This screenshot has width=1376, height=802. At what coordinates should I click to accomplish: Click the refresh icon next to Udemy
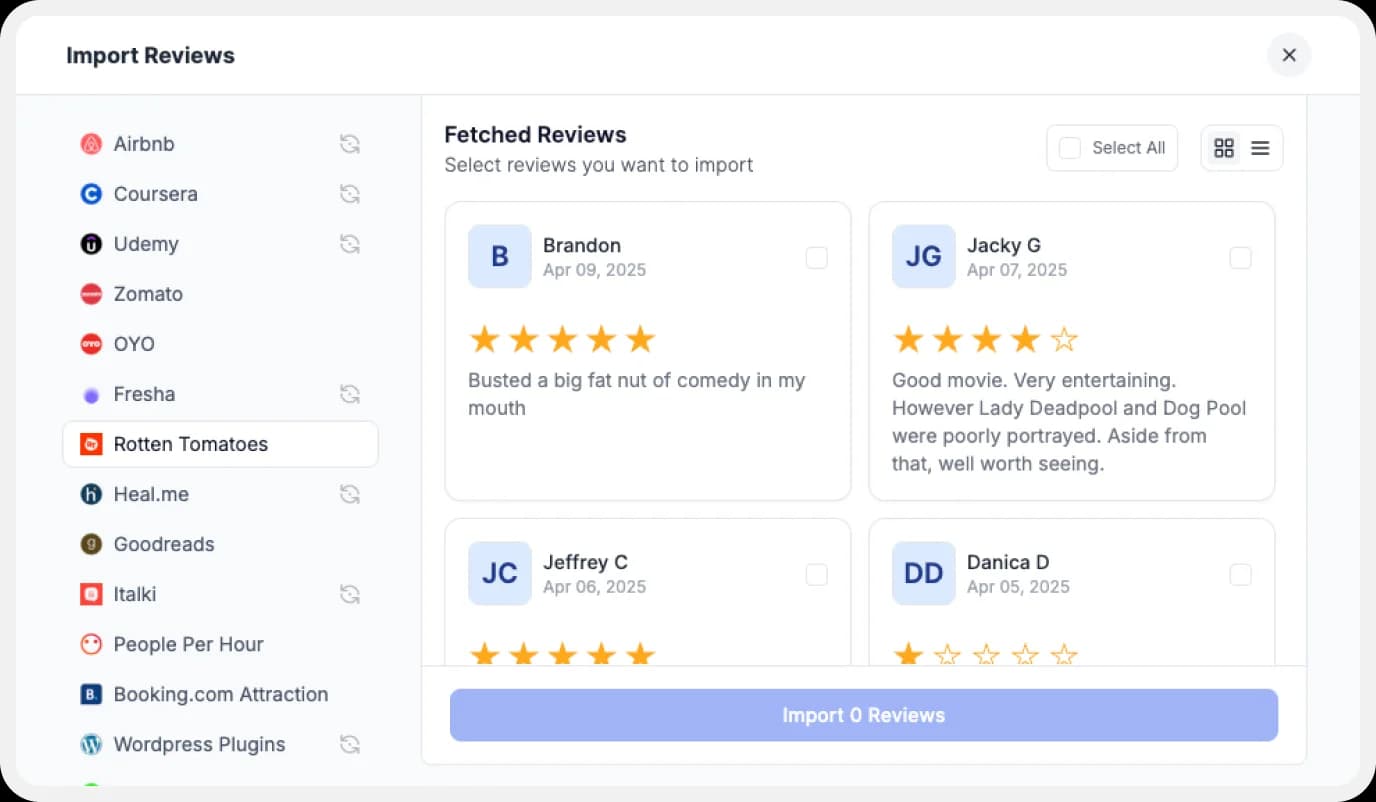tap(349, 243)
